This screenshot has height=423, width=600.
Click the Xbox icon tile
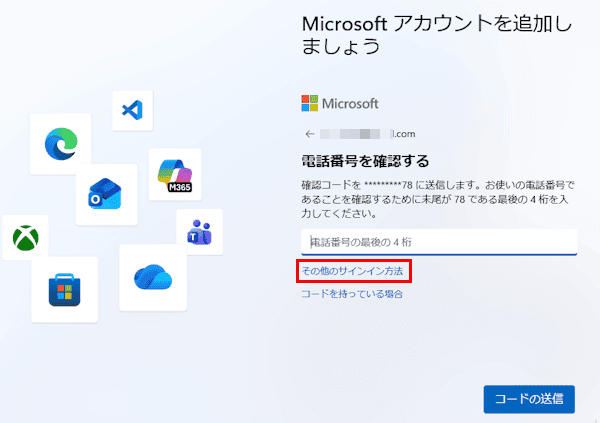tap(26, 237)
